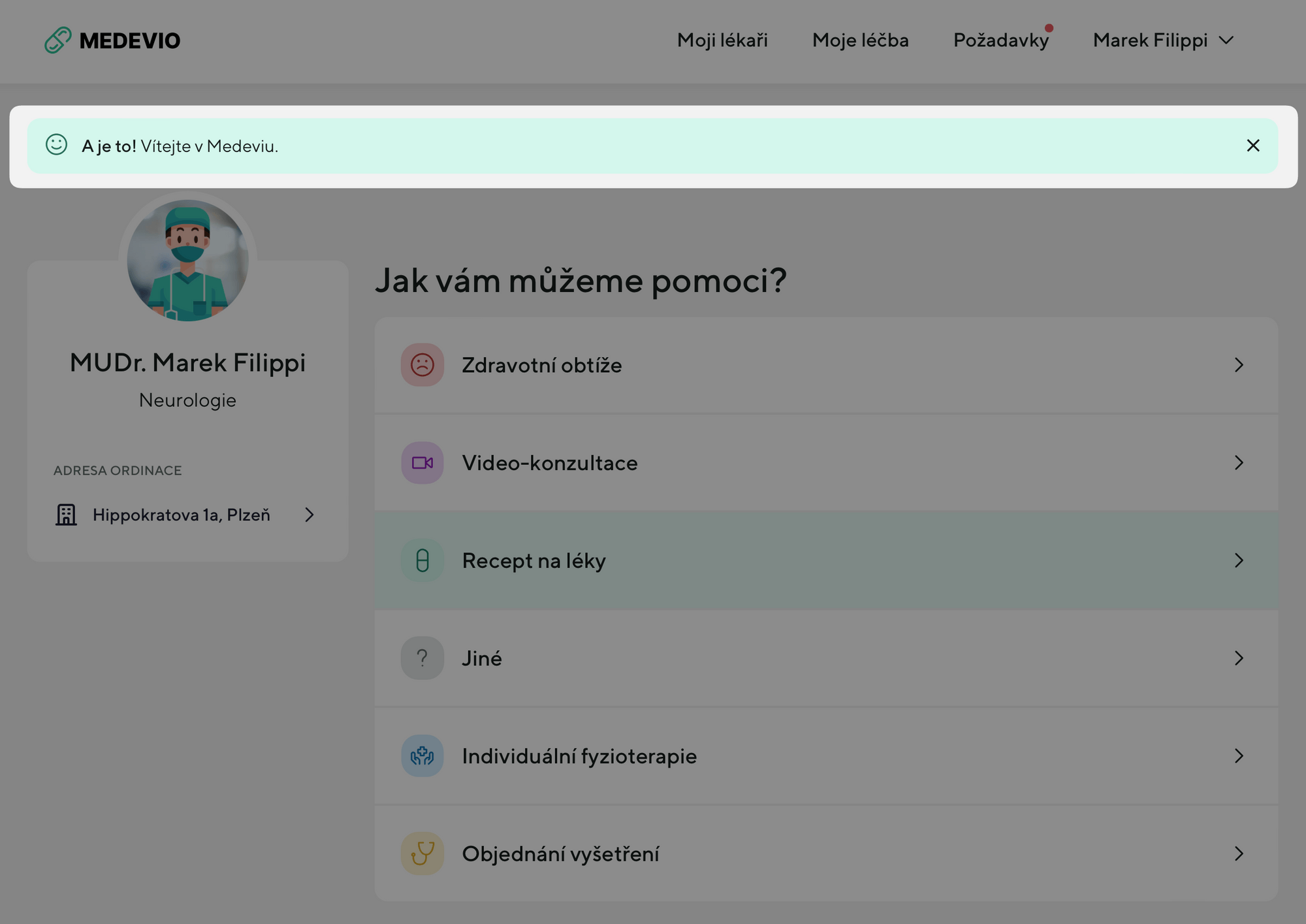
Task: Click the blue hands fyzioterapie icon
Action: pos(422,756)
